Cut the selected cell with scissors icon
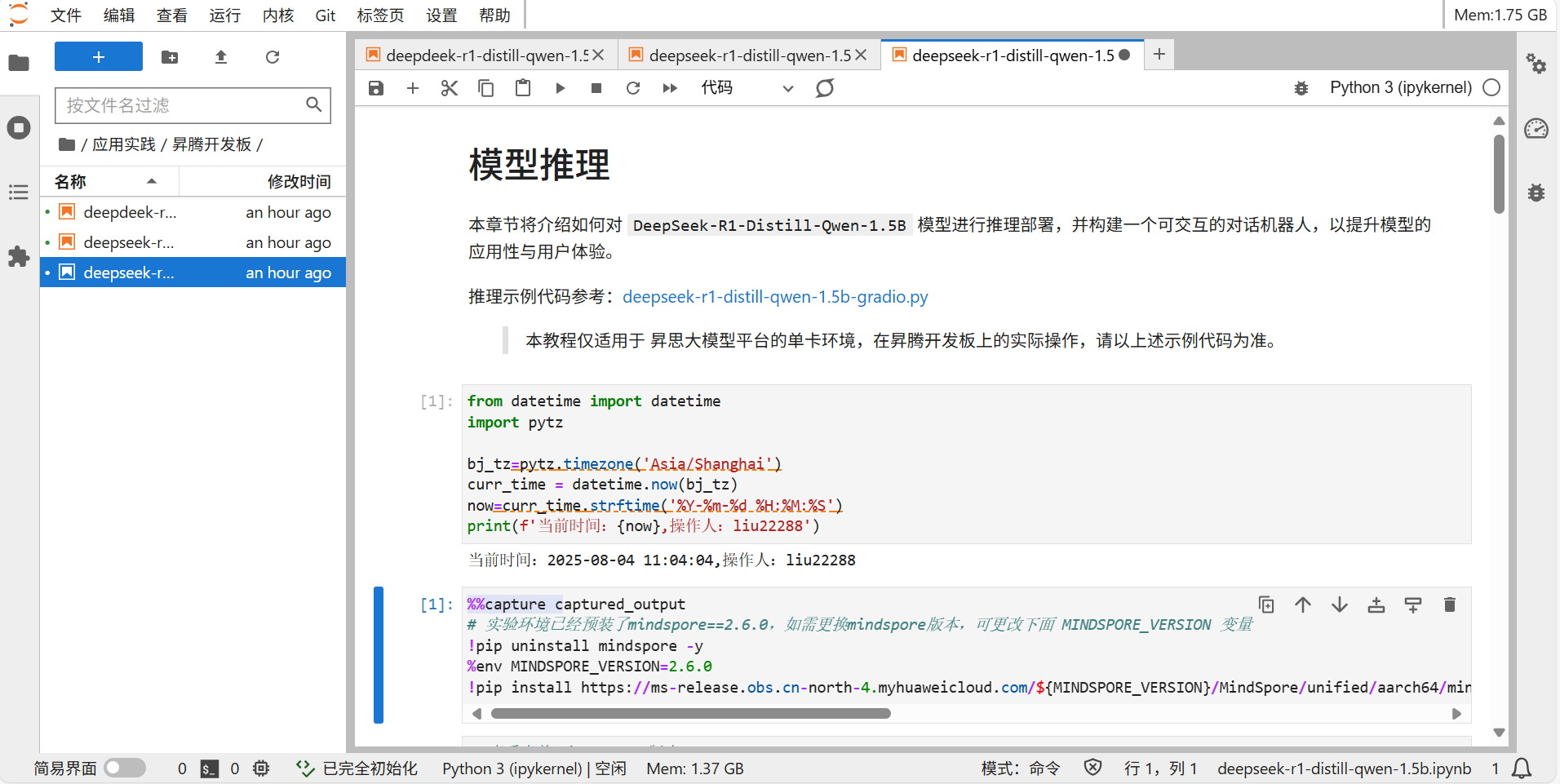 pyautogui.click(x=449, y=88)
